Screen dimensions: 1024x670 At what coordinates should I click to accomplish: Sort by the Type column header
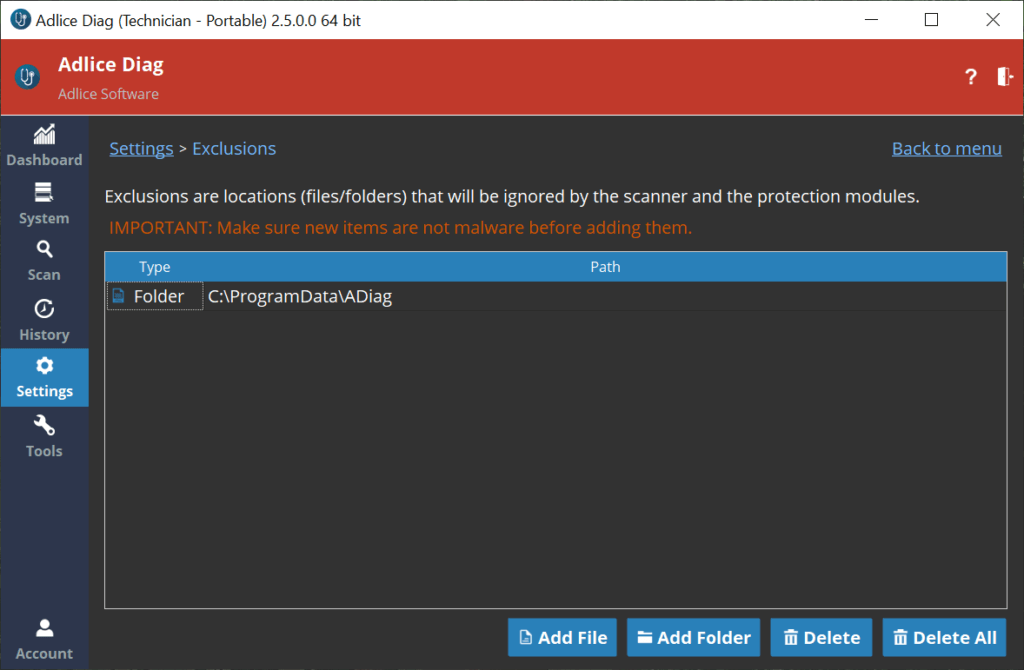[155, 267]
